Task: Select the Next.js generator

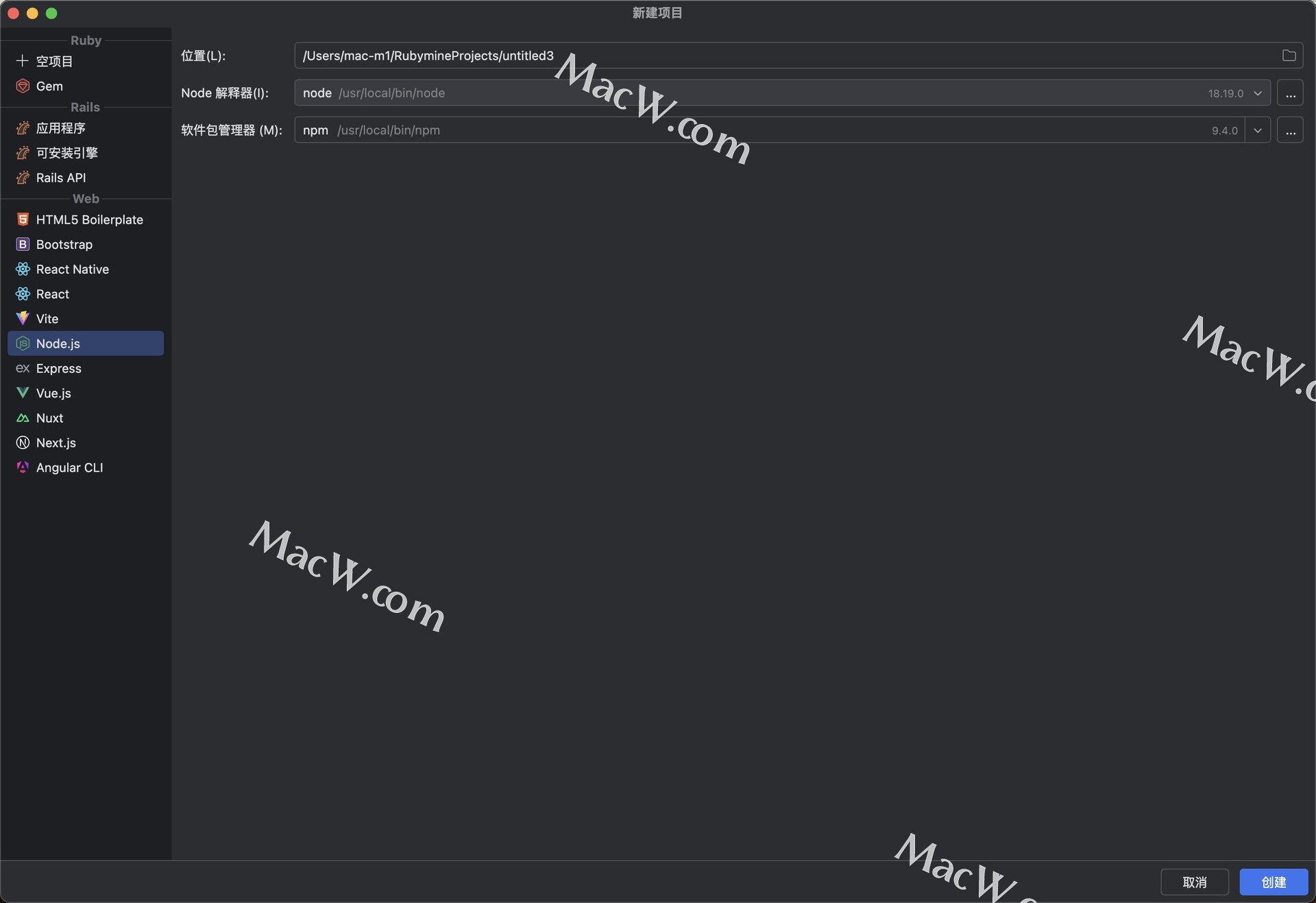Action: click(86, 442)
